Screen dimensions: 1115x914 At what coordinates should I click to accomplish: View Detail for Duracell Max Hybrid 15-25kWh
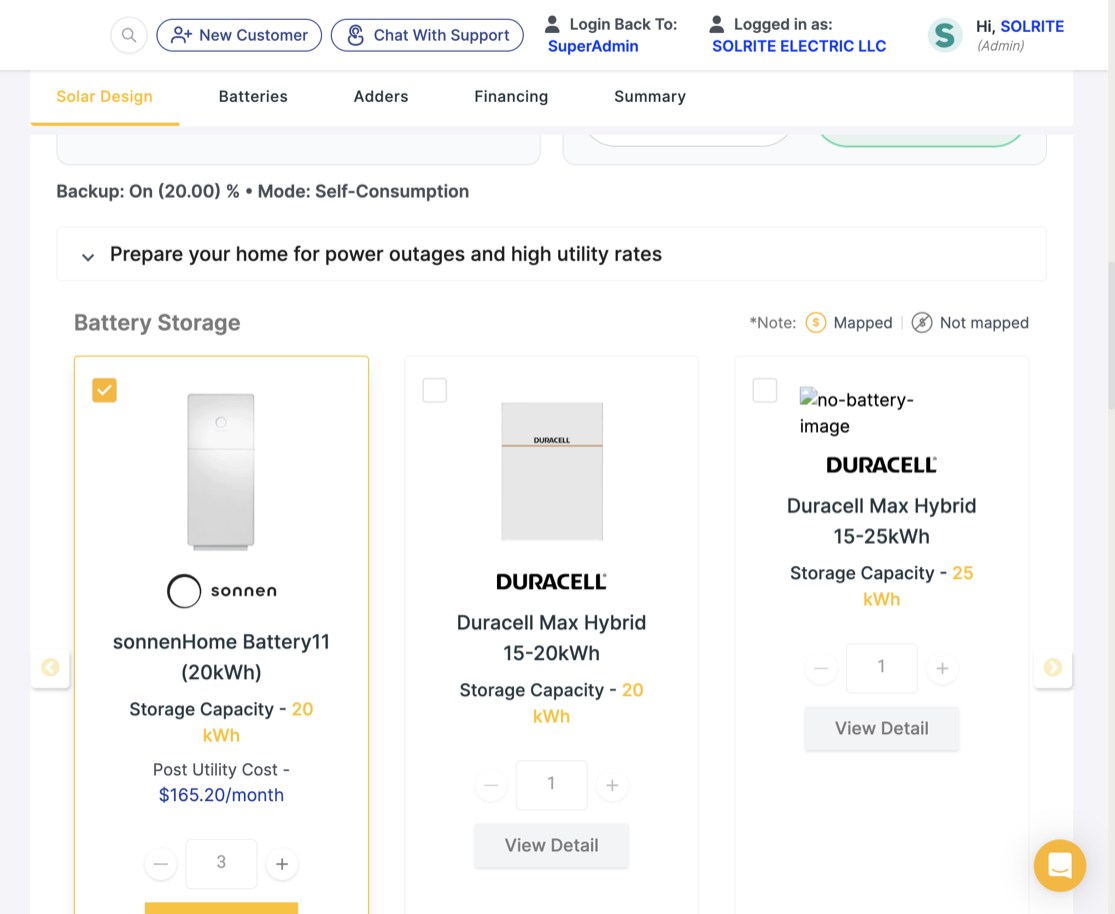click(x=882, y=728)
